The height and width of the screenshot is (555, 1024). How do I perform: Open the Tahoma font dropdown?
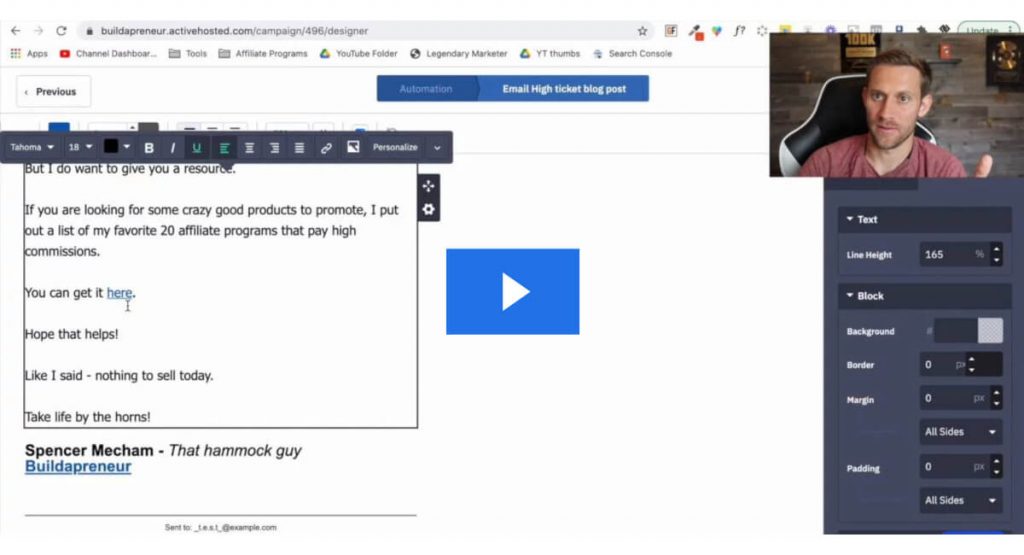[32, 147]
